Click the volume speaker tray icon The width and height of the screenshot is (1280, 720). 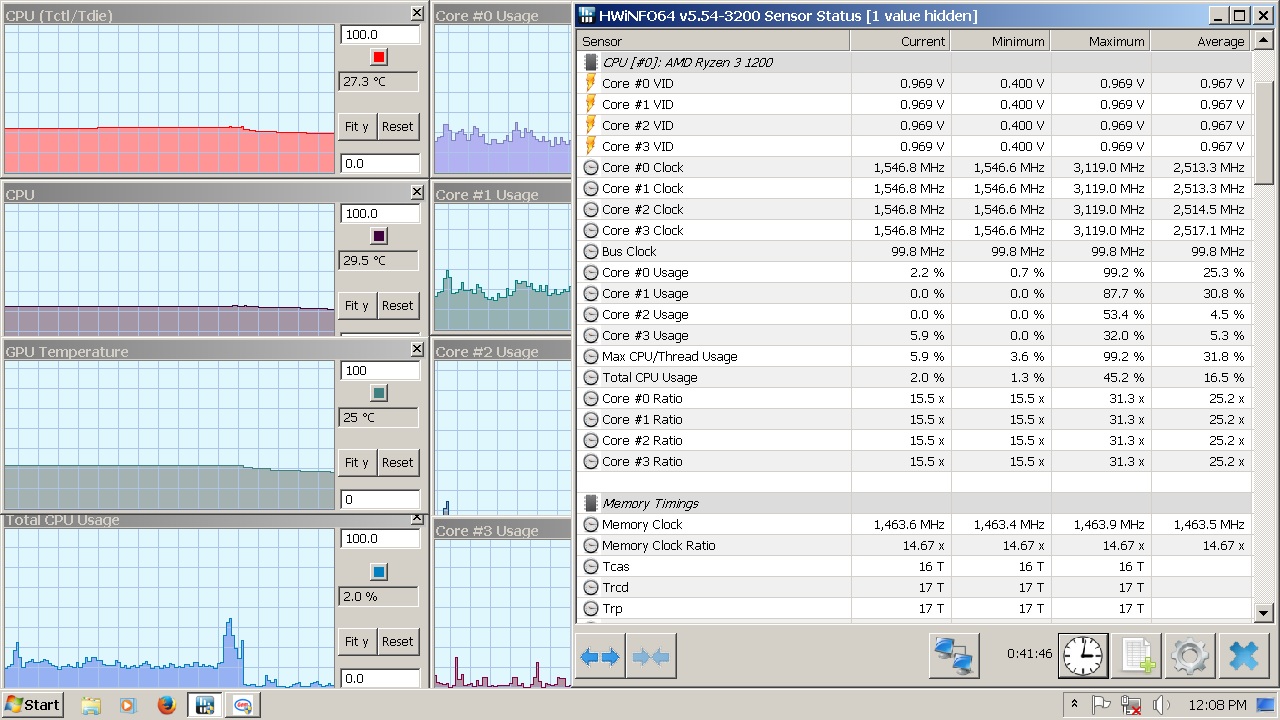pyautogui.click(x=1161, y=705)
